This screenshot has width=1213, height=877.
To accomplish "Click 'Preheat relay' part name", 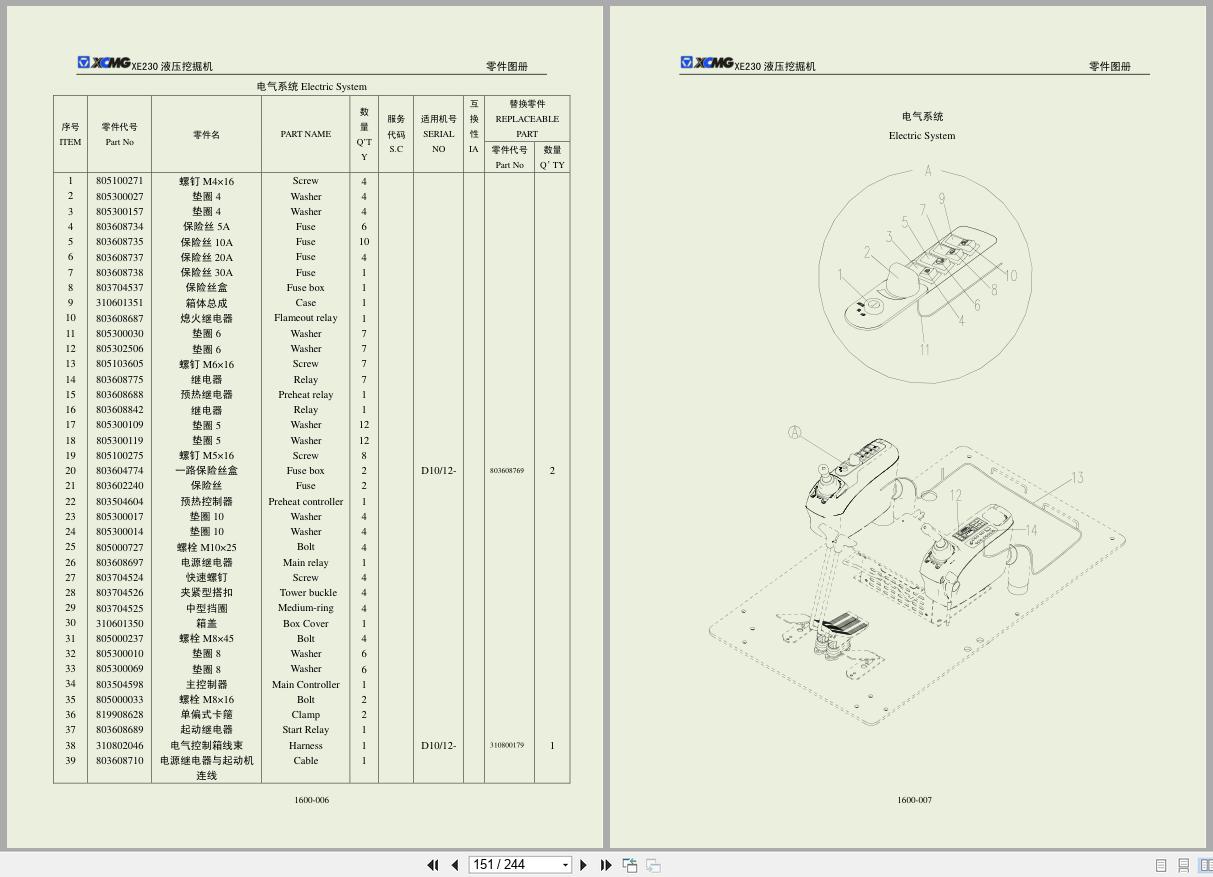I will coord(305,395).
